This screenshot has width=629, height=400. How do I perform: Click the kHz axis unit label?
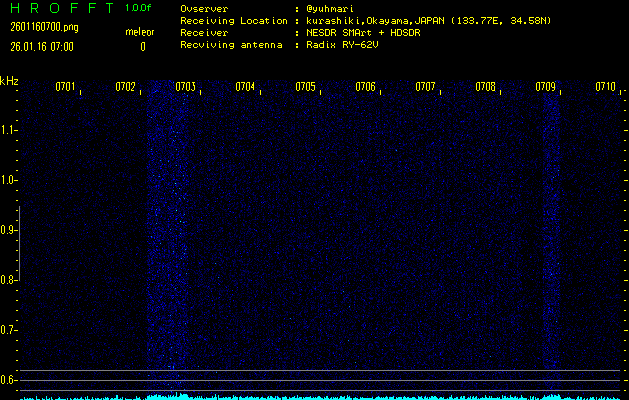[9, 80]
